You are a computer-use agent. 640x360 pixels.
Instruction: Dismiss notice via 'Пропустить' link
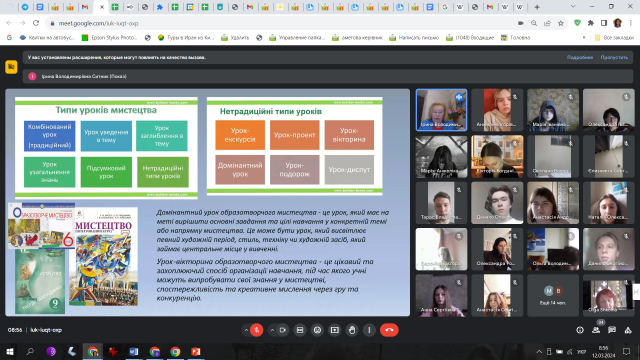click(614, 58)
